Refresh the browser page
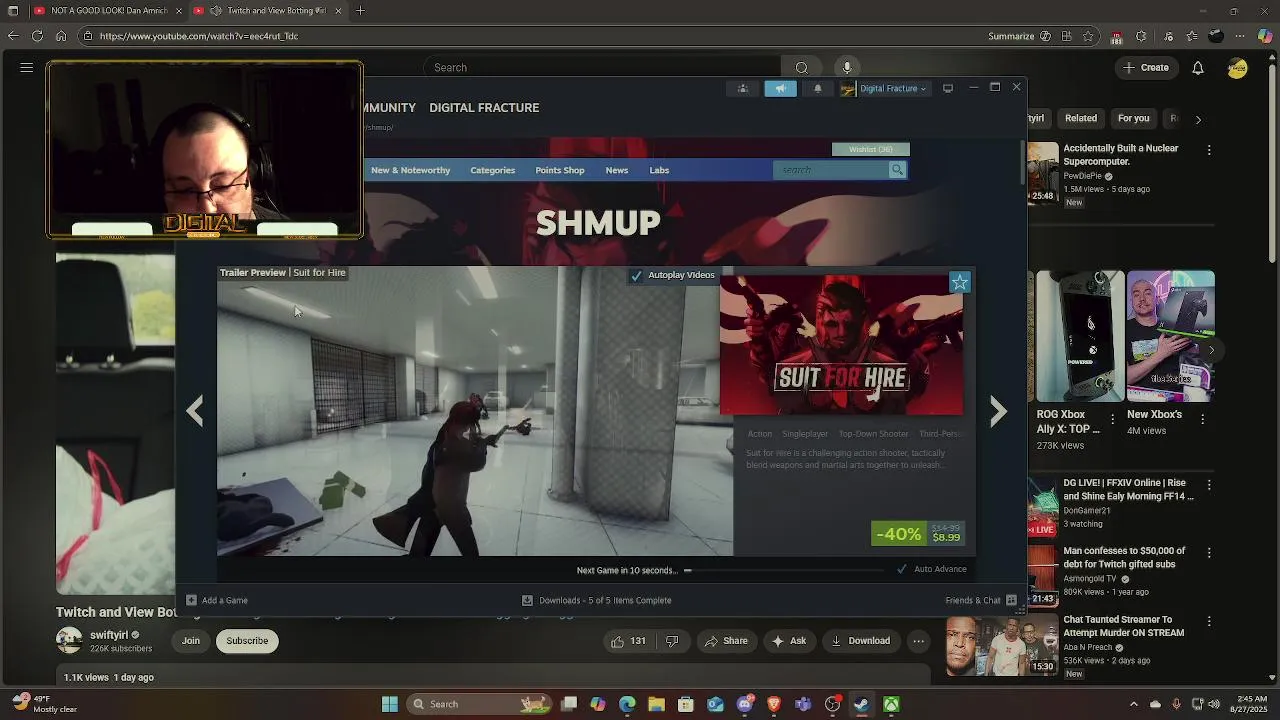This screenshot has width=1280, height=720. [37, 36]
